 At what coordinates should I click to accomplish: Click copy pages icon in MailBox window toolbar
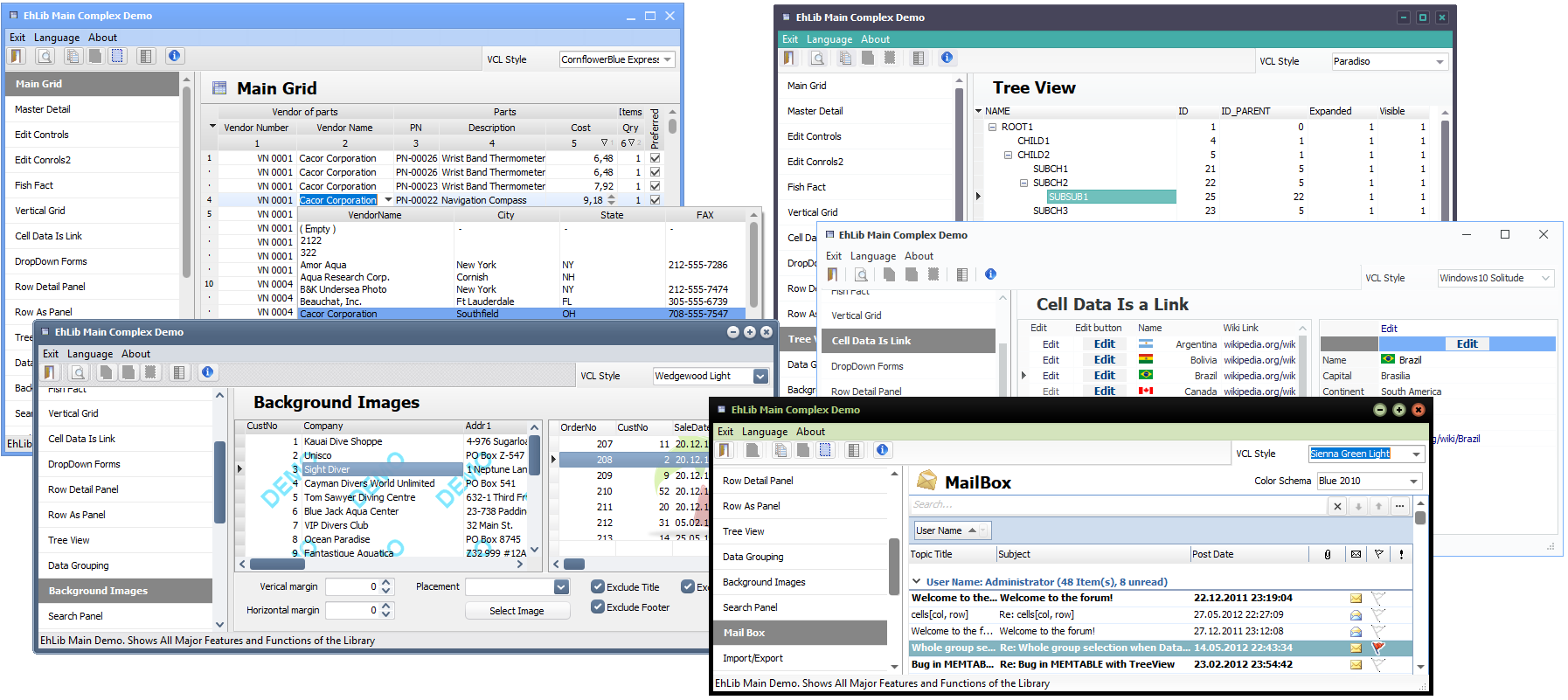(x=781, y=450)
